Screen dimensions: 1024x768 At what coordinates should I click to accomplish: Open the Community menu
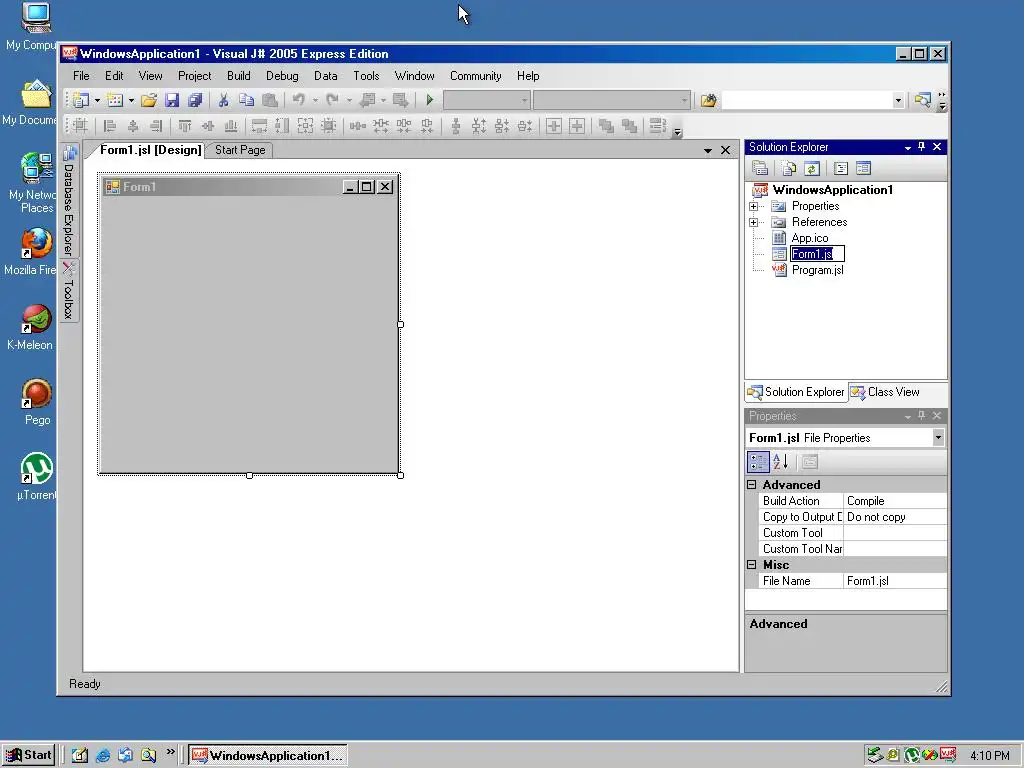click(475, 76)
